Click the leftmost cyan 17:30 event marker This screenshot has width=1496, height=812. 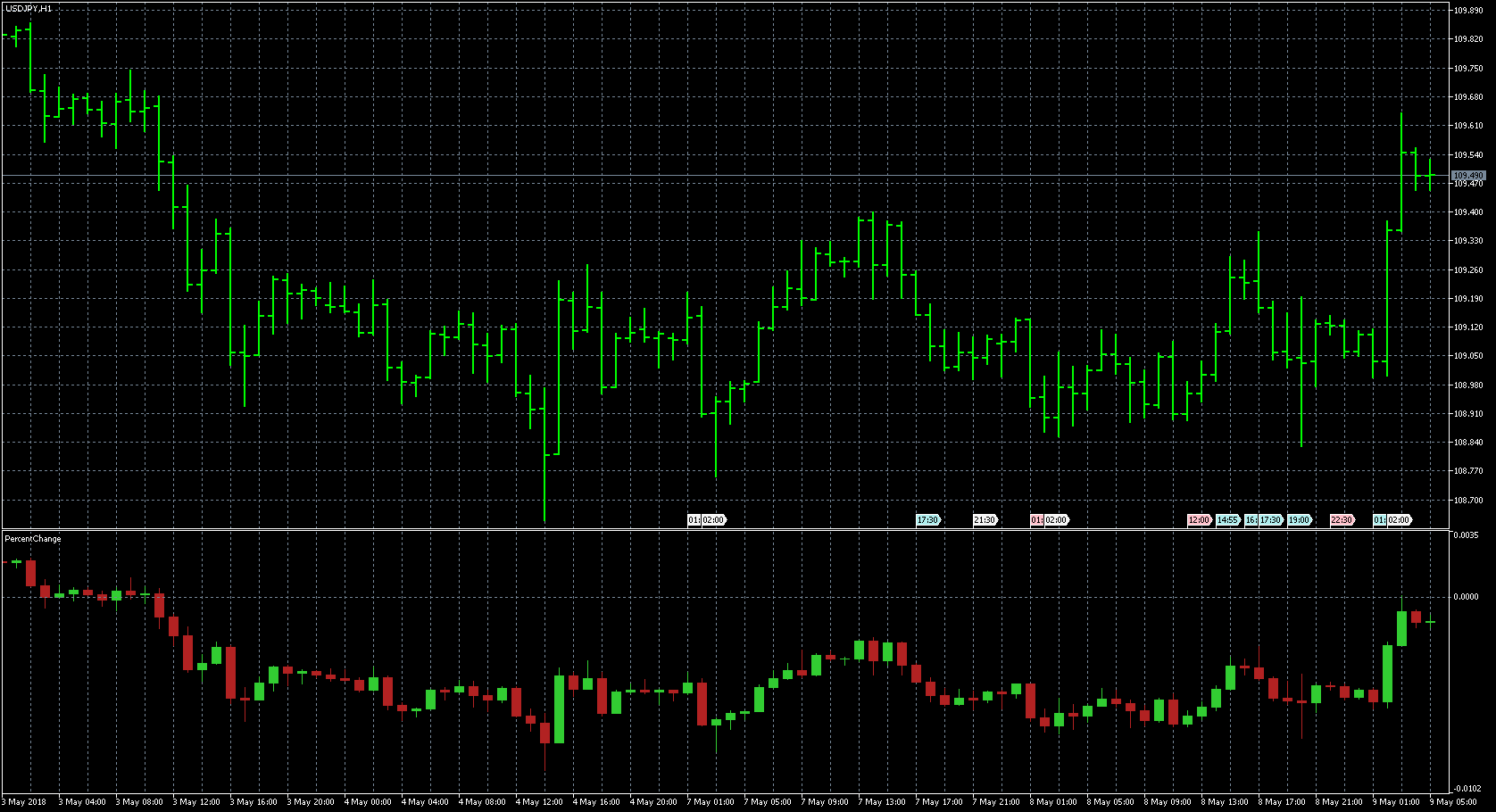click(x=927, y=520)
